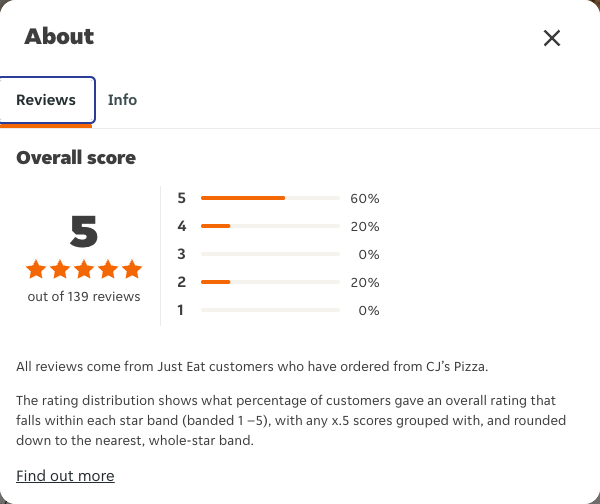The width and height of the screenshot is (600, 504).
Task: Close the About dialog with X icon
Action: [552, 38]
